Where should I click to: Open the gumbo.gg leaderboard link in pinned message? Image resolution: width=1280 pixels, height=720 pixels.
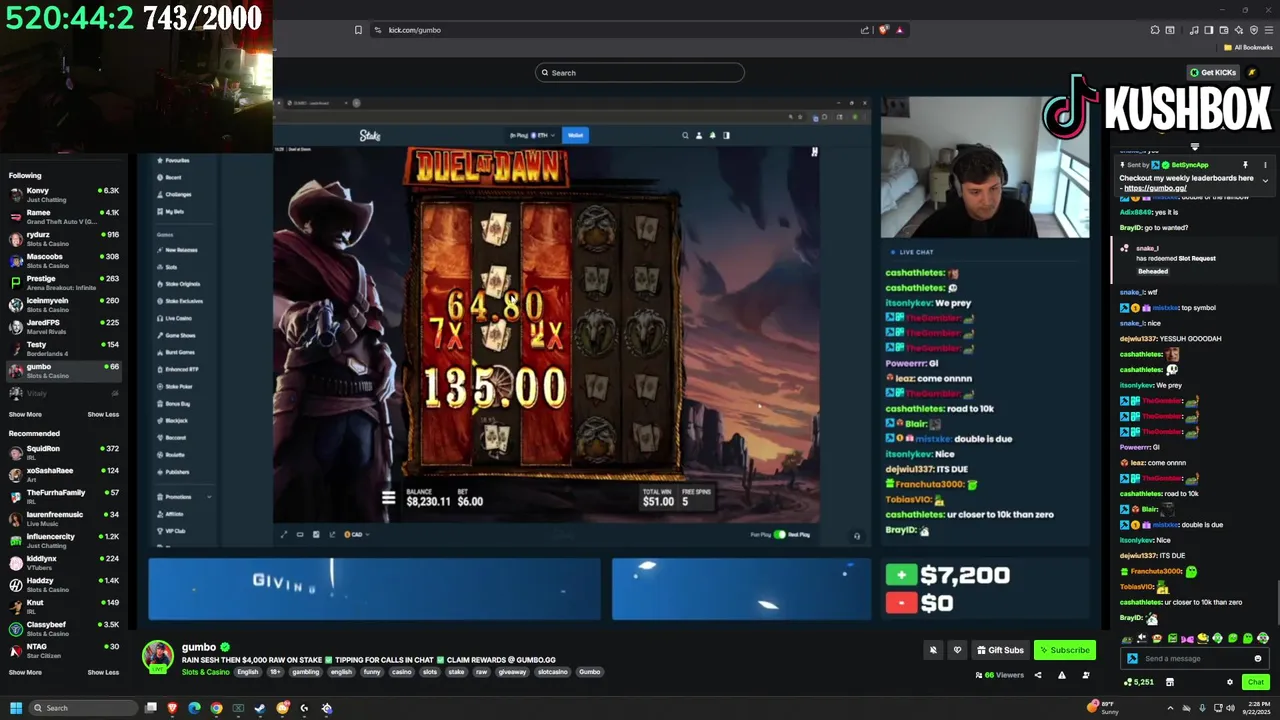tap(1155, 188)
